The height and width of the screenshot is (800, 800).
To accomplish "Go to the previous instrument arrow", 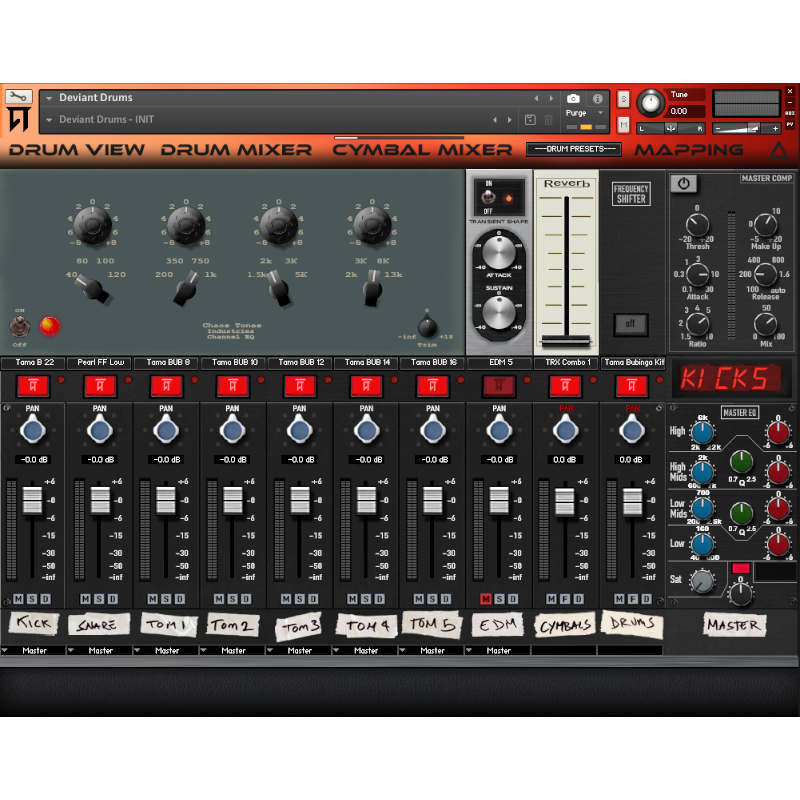I will coord(536,98).
